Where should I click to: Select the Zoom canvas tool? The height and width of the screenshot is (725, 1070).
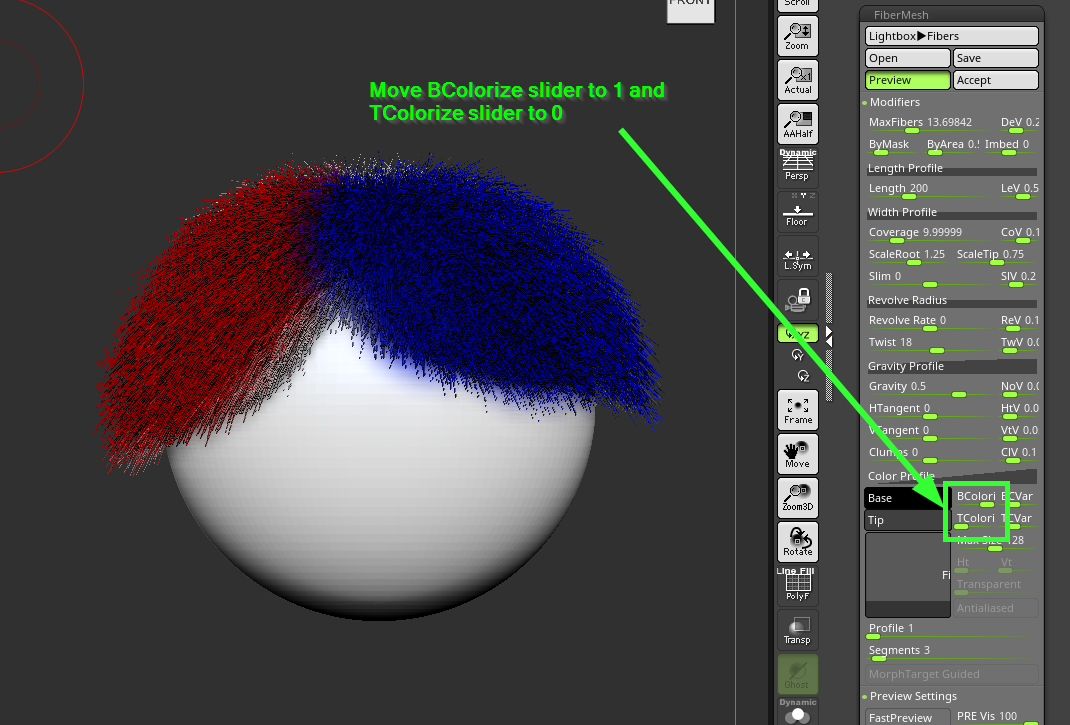click(x=798, y=36)
